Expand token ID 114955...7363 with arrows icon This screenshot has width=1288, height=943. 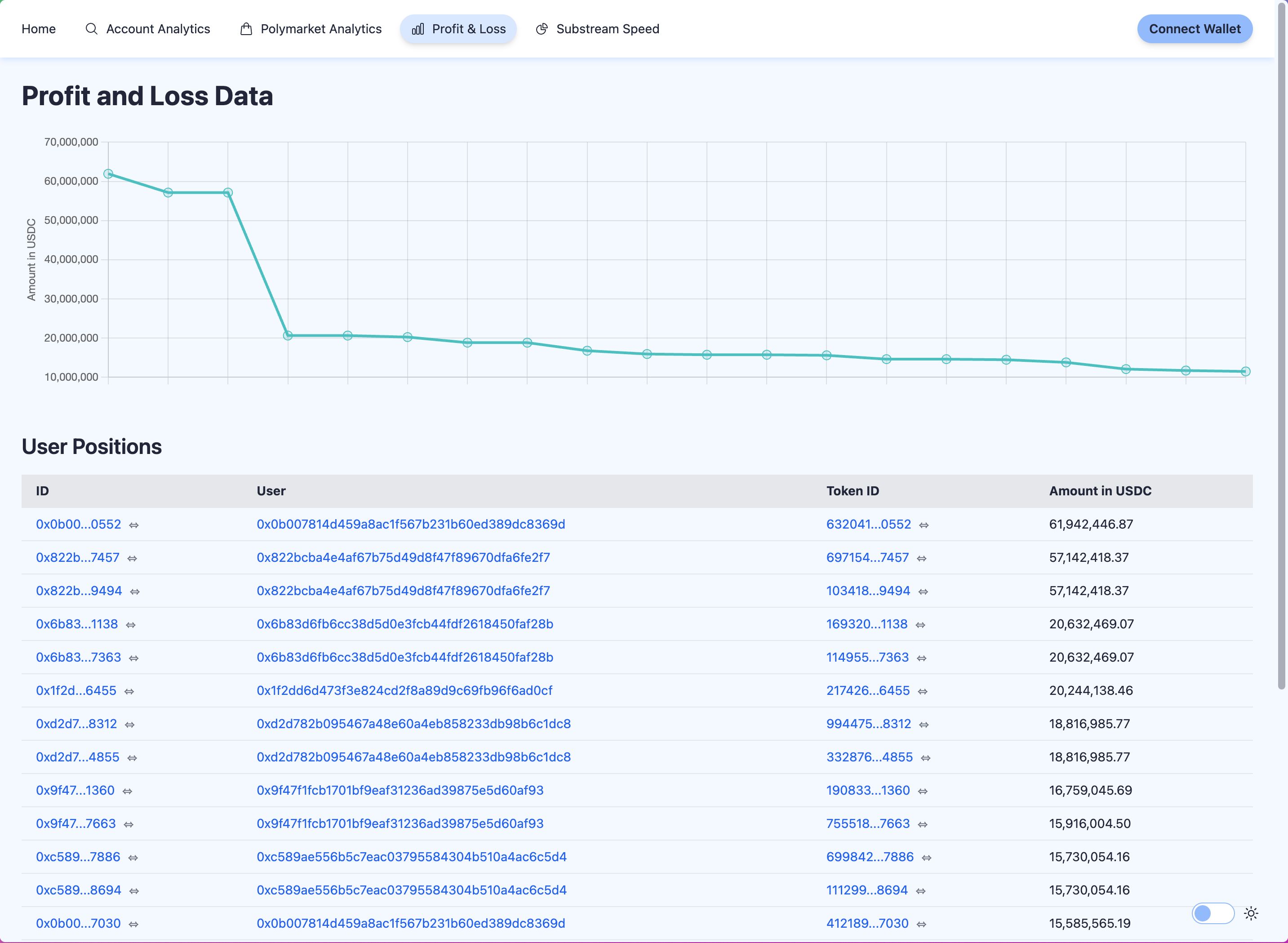tap(922, 658)
